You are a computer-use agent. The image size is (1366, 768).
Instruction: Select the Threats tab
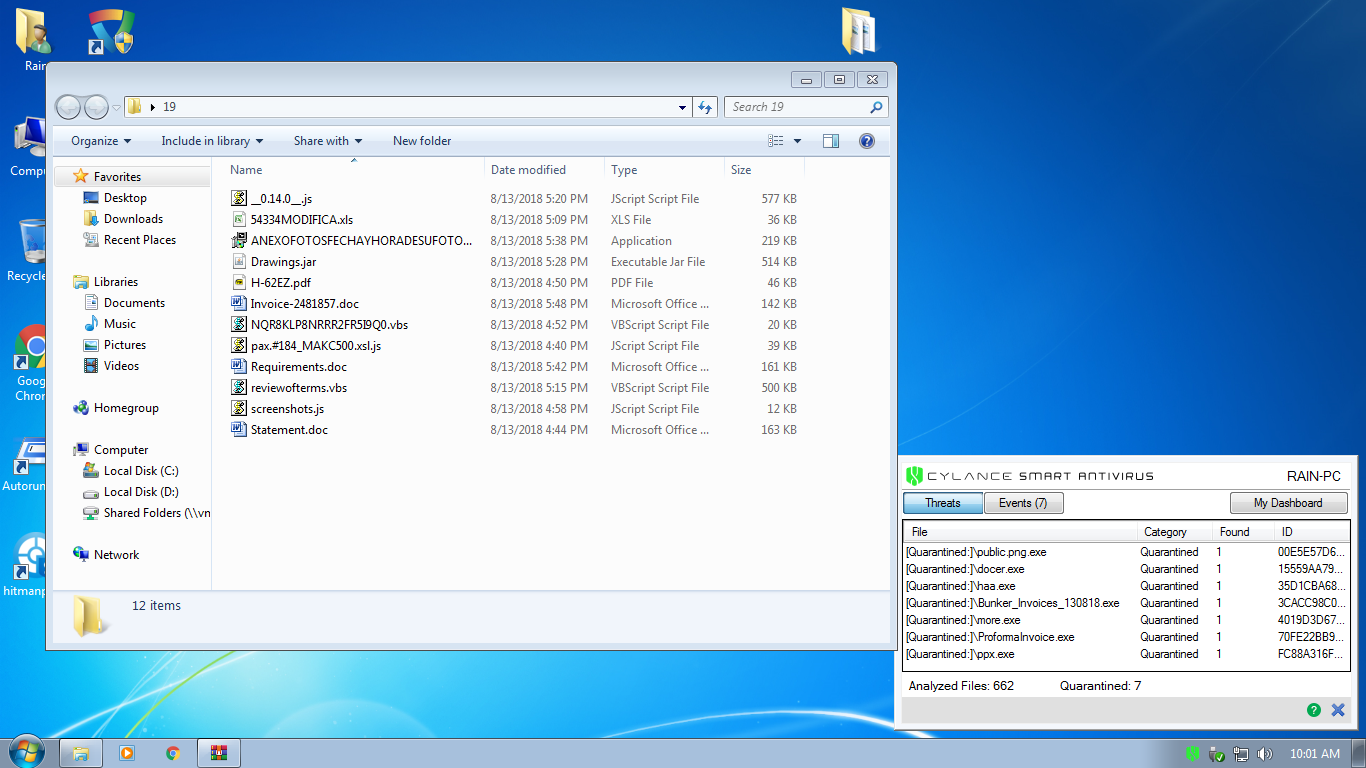[x=942, y=503]
